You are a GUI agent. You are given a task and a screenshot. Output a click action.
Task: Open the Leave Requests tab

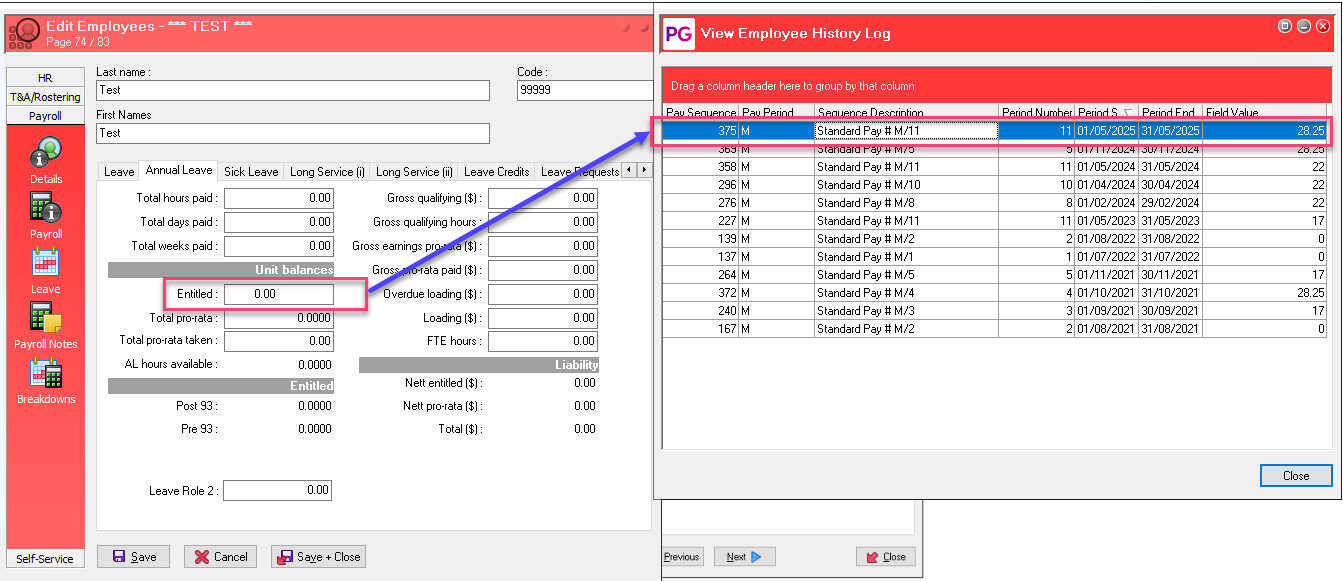pos(579,172)
